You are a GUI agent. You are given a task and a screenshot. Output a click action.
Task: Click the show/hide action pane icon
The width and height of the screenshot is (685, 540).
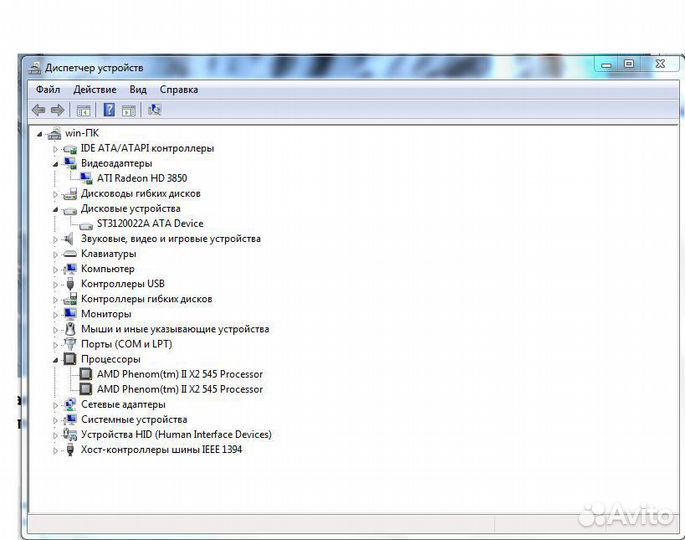[129, 110]
